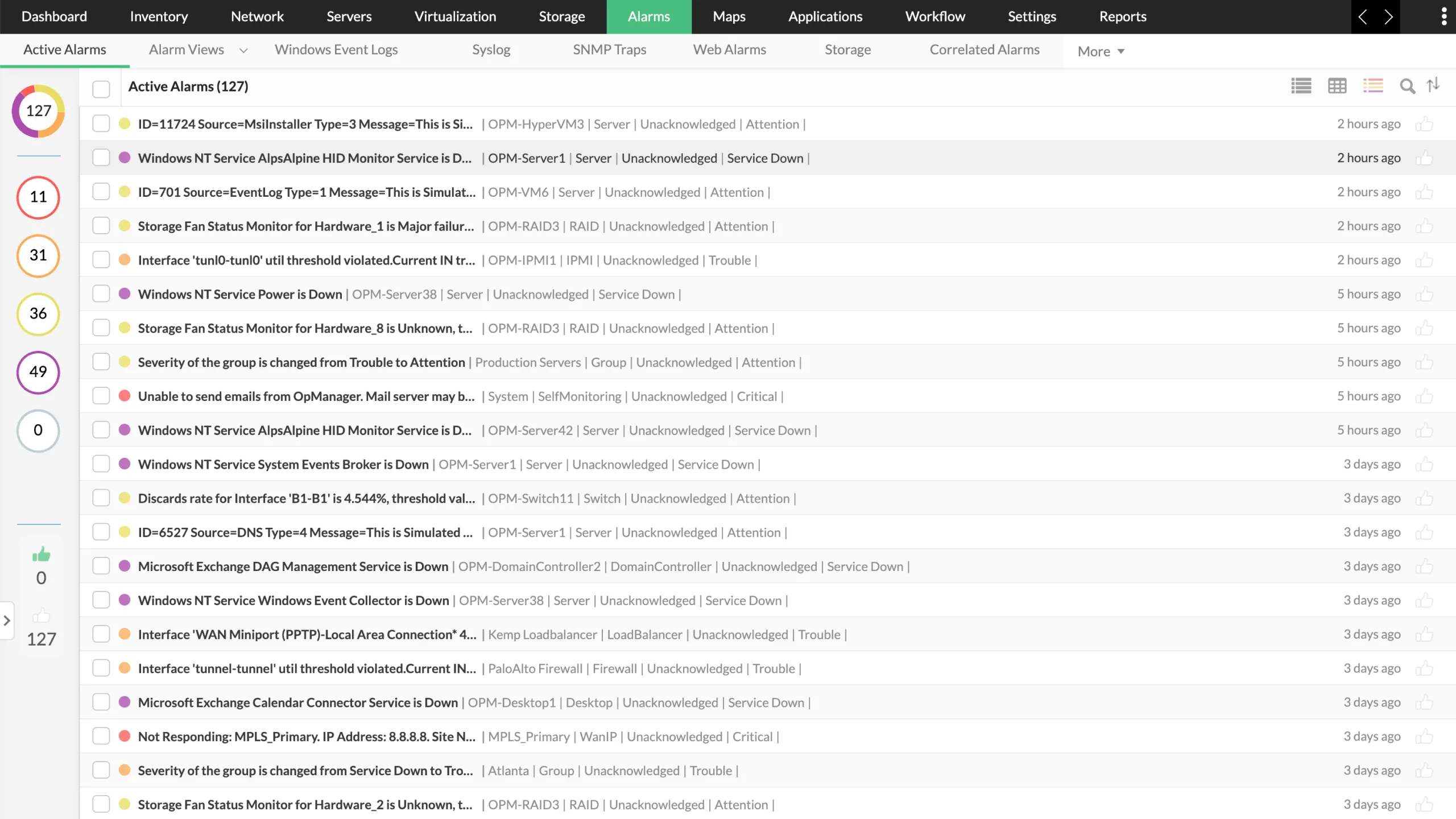Open the More menu in the alarms toolbar
The image size is (1456, 819).
1099,51
